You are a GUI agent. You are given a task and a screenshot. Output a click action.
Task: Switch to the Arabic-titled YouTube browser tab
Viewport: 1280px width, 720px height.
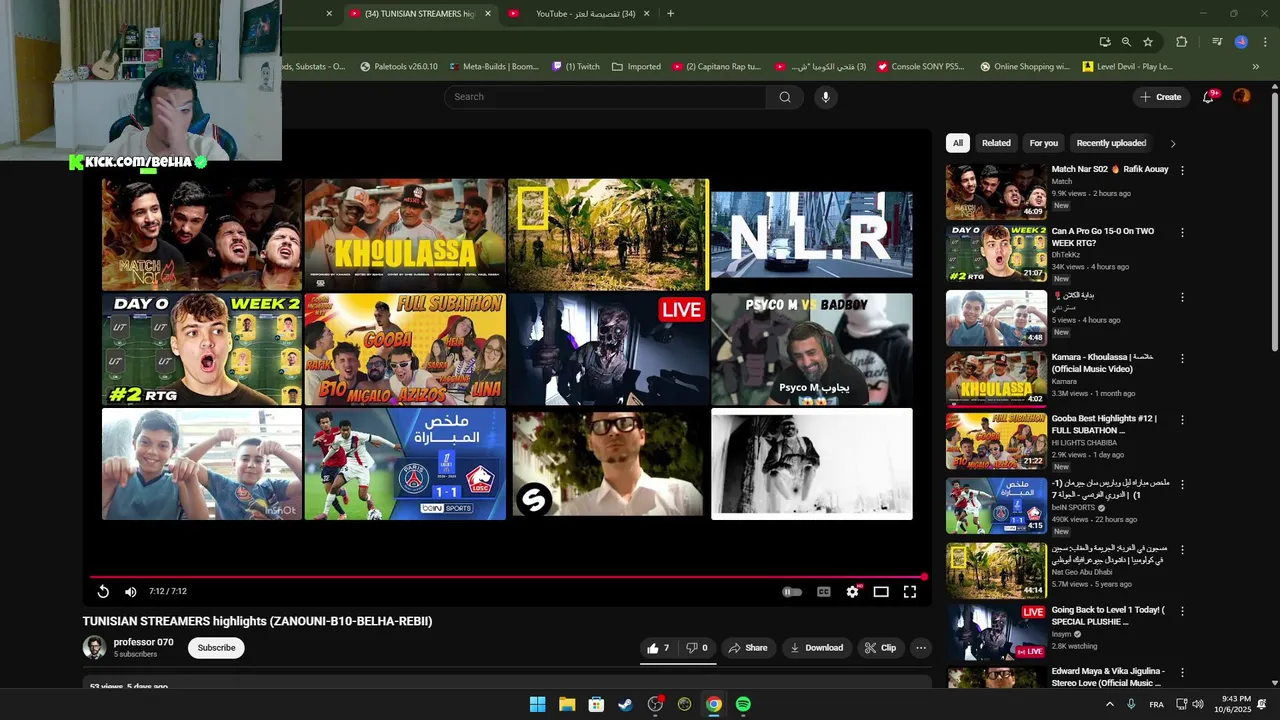585,14
